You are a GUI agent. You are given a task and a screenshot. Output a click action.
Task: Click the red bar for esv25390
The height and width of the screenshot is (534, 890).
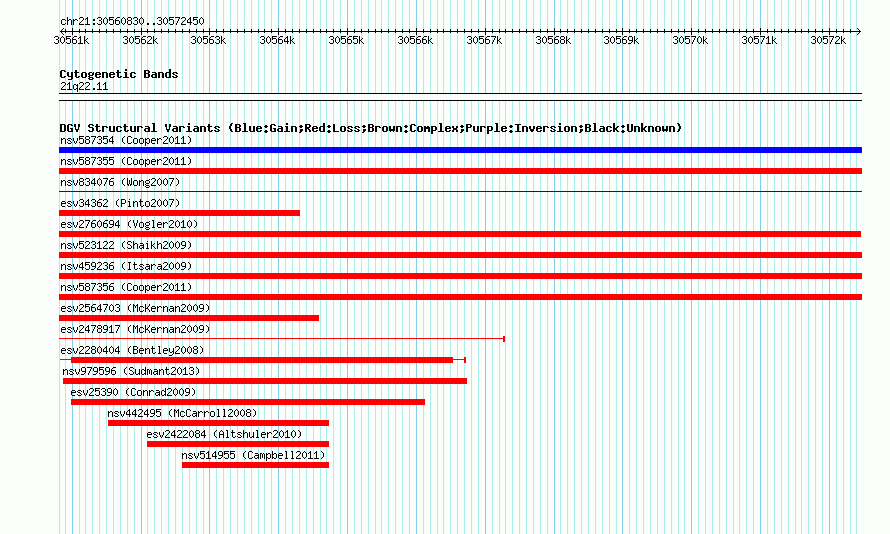(x=247, y=402)
